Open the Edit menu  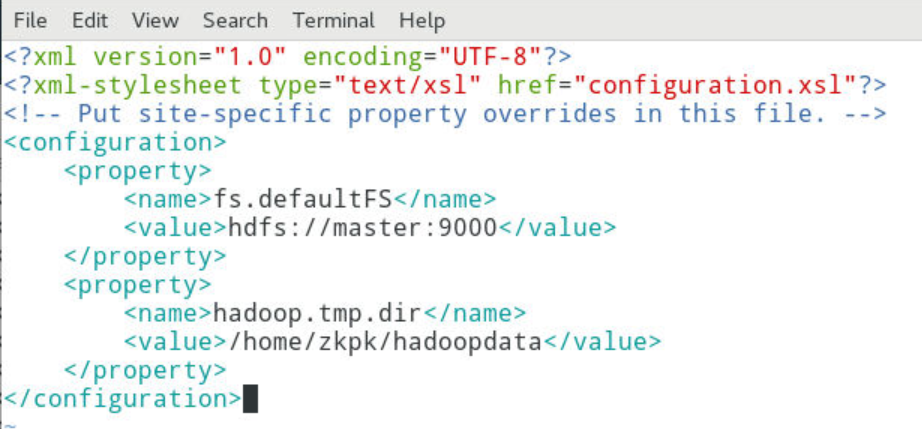(89, 21)
